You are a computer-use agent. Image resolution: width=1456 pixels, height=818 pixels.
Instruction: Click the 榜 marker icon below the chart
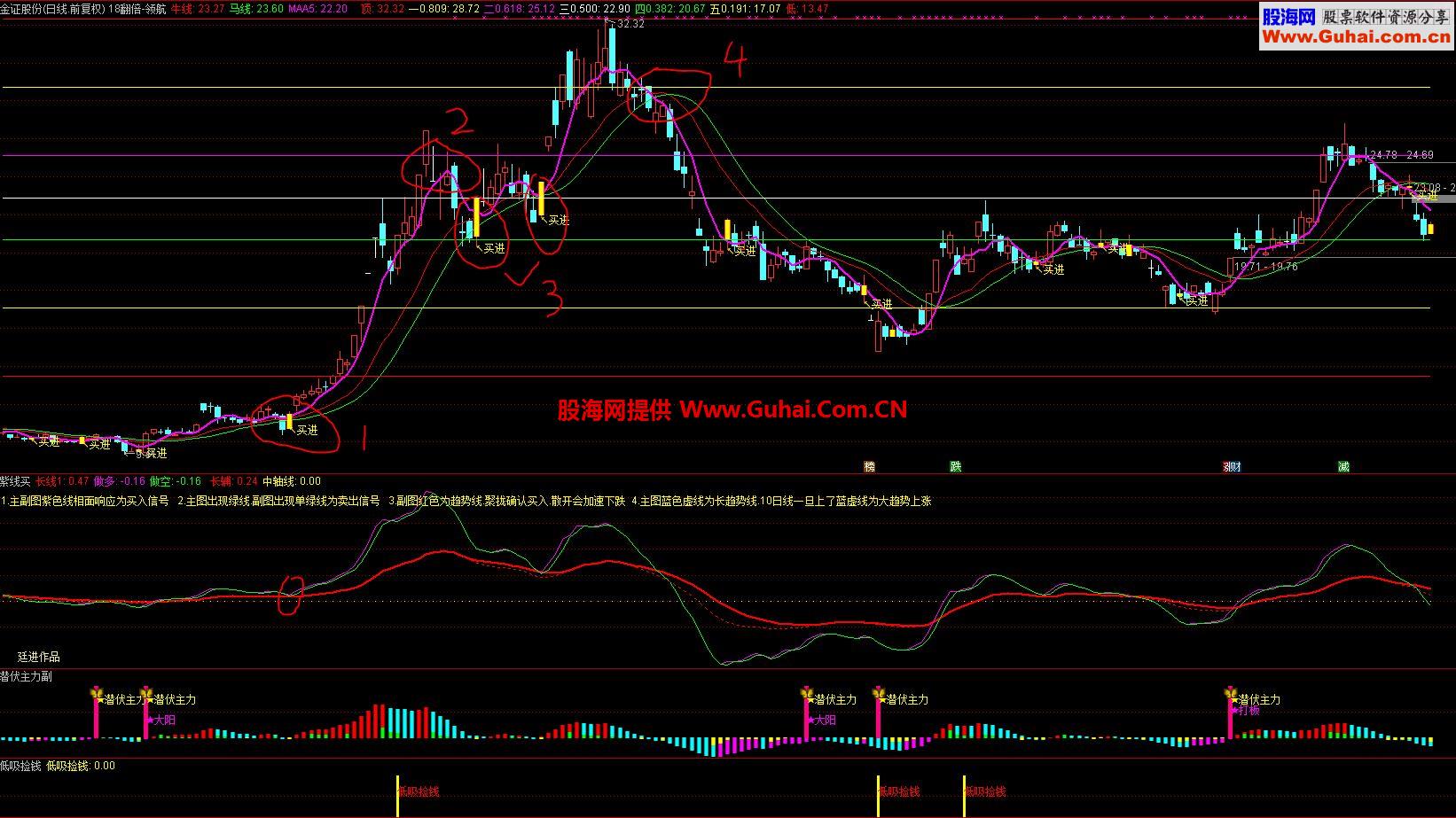[x=870, y=466]
